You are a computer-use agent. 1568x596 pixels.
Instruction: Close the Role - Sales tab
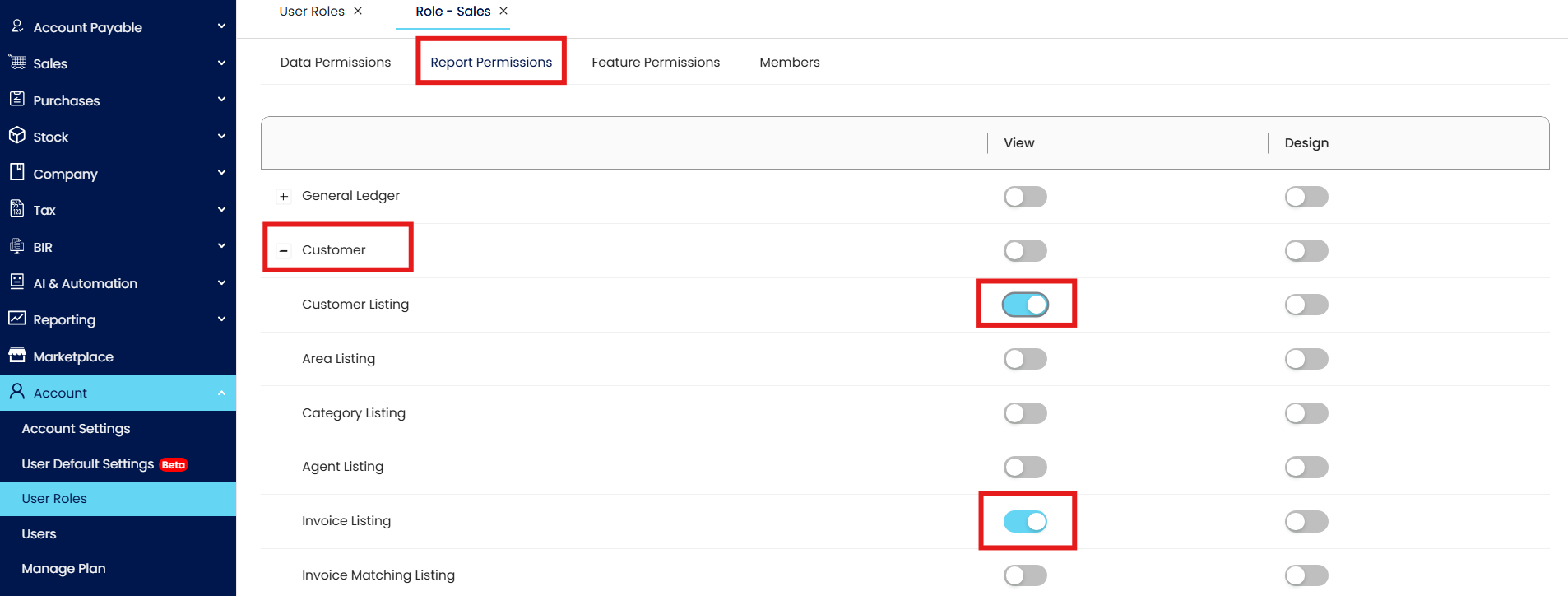click(503, 12)
